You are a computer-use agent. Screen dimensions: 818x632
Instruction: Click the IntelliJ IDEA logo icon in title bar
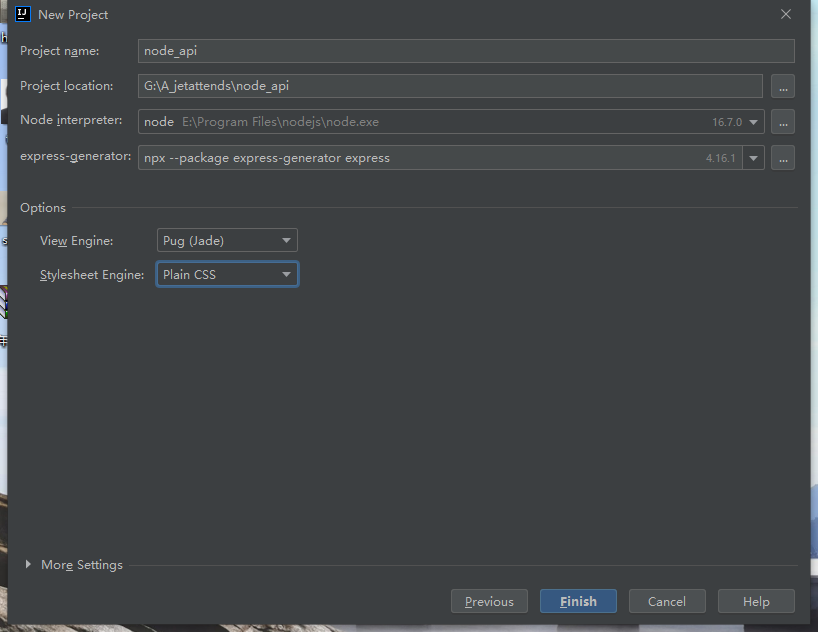[x=23, y=14]
